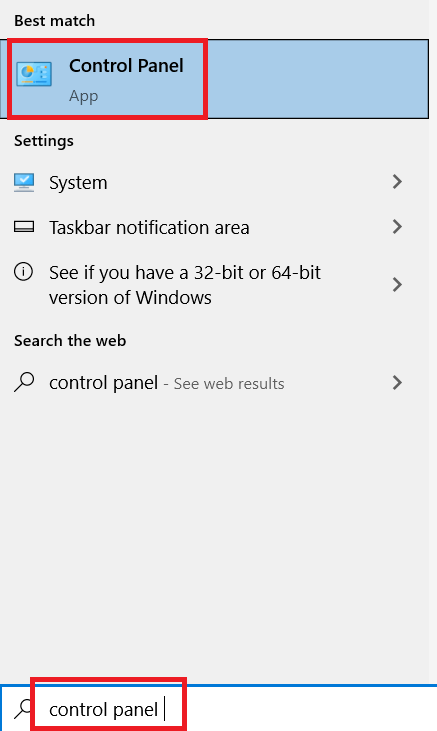437x731 pixels.
Task: Click the search box magnifier icon
Action: click(23, 709)
